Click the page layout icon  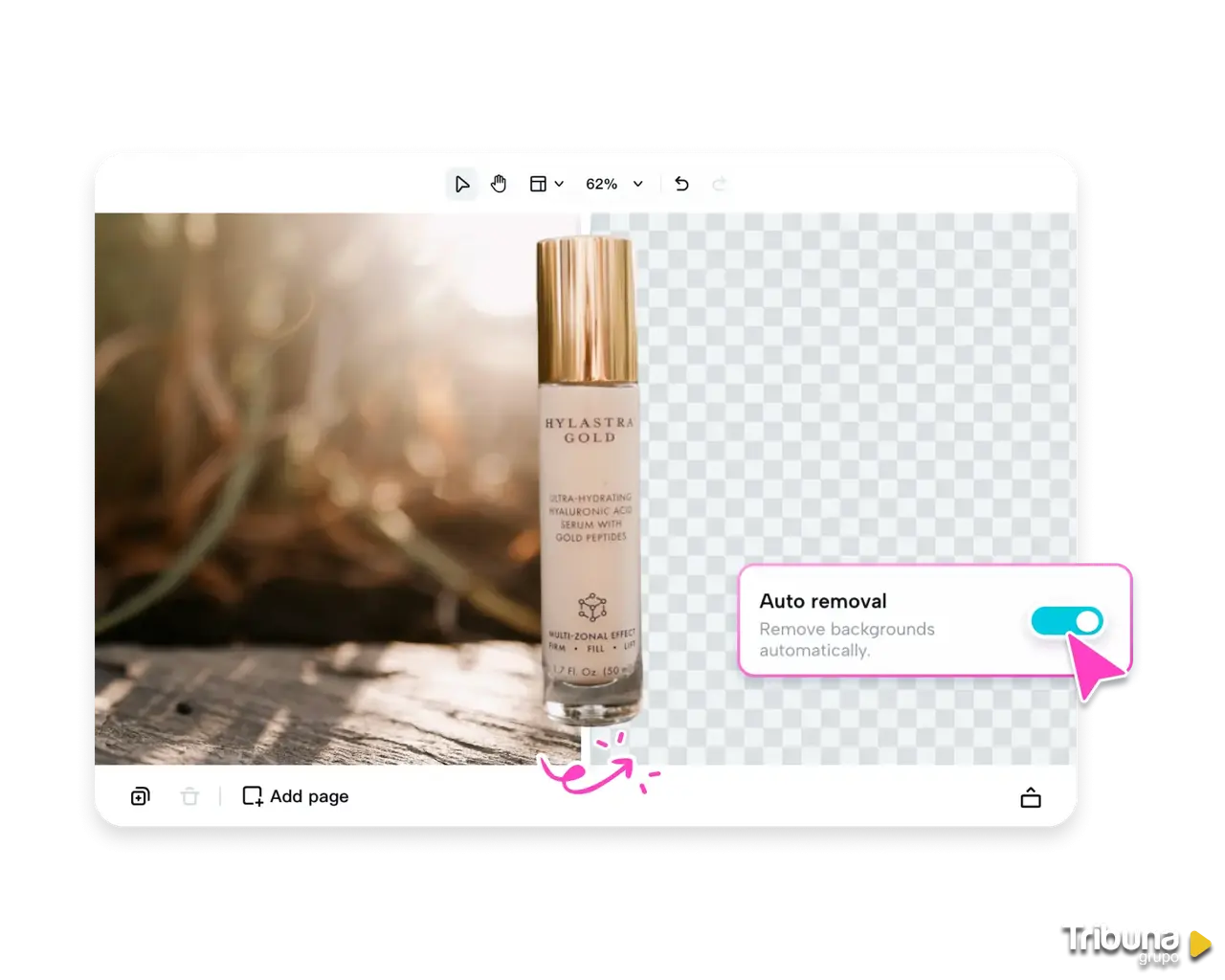[x=538, y=184]
